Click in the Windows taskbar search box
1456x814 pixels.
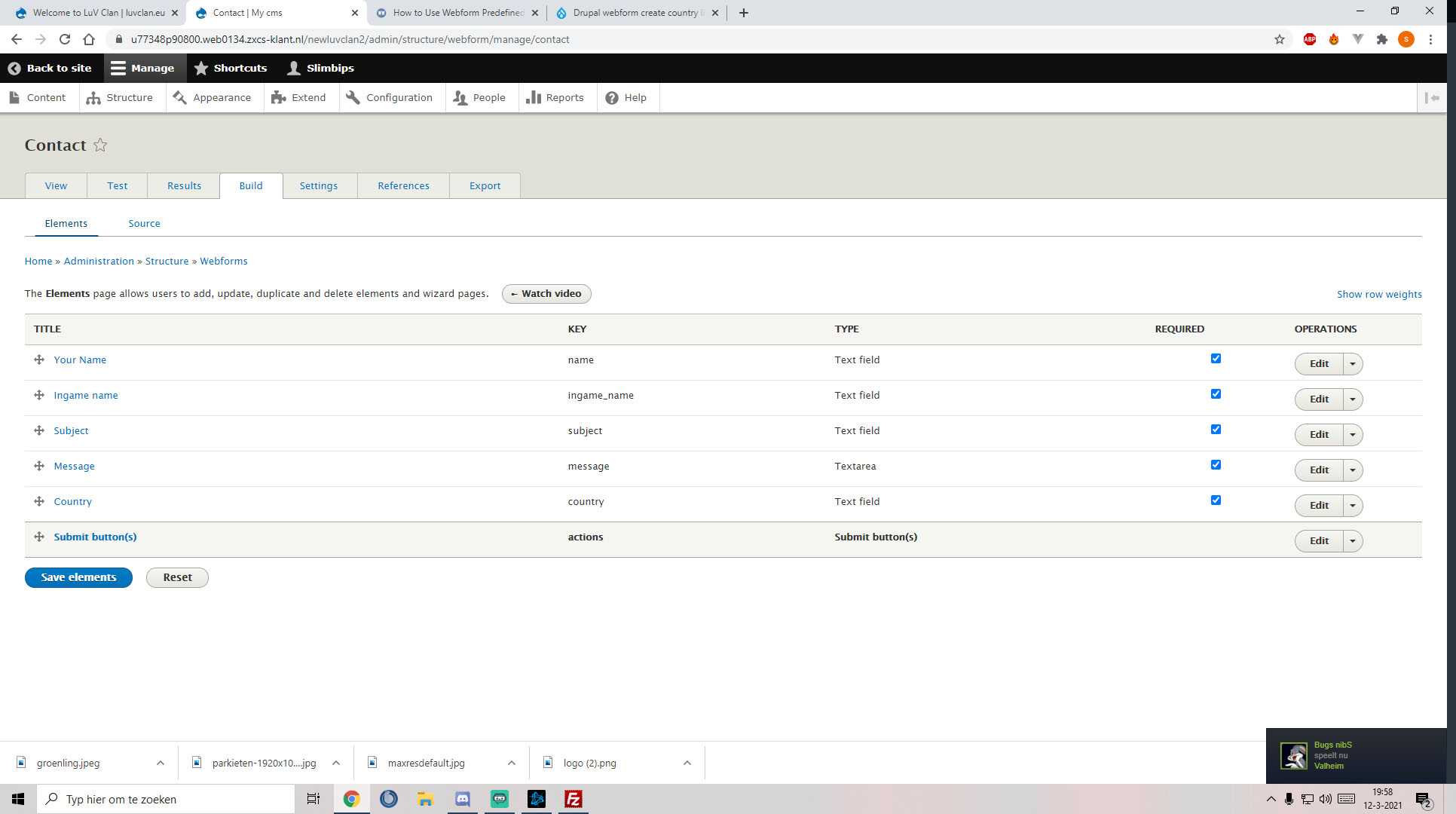pyautogui.click(x=166, y=799)
